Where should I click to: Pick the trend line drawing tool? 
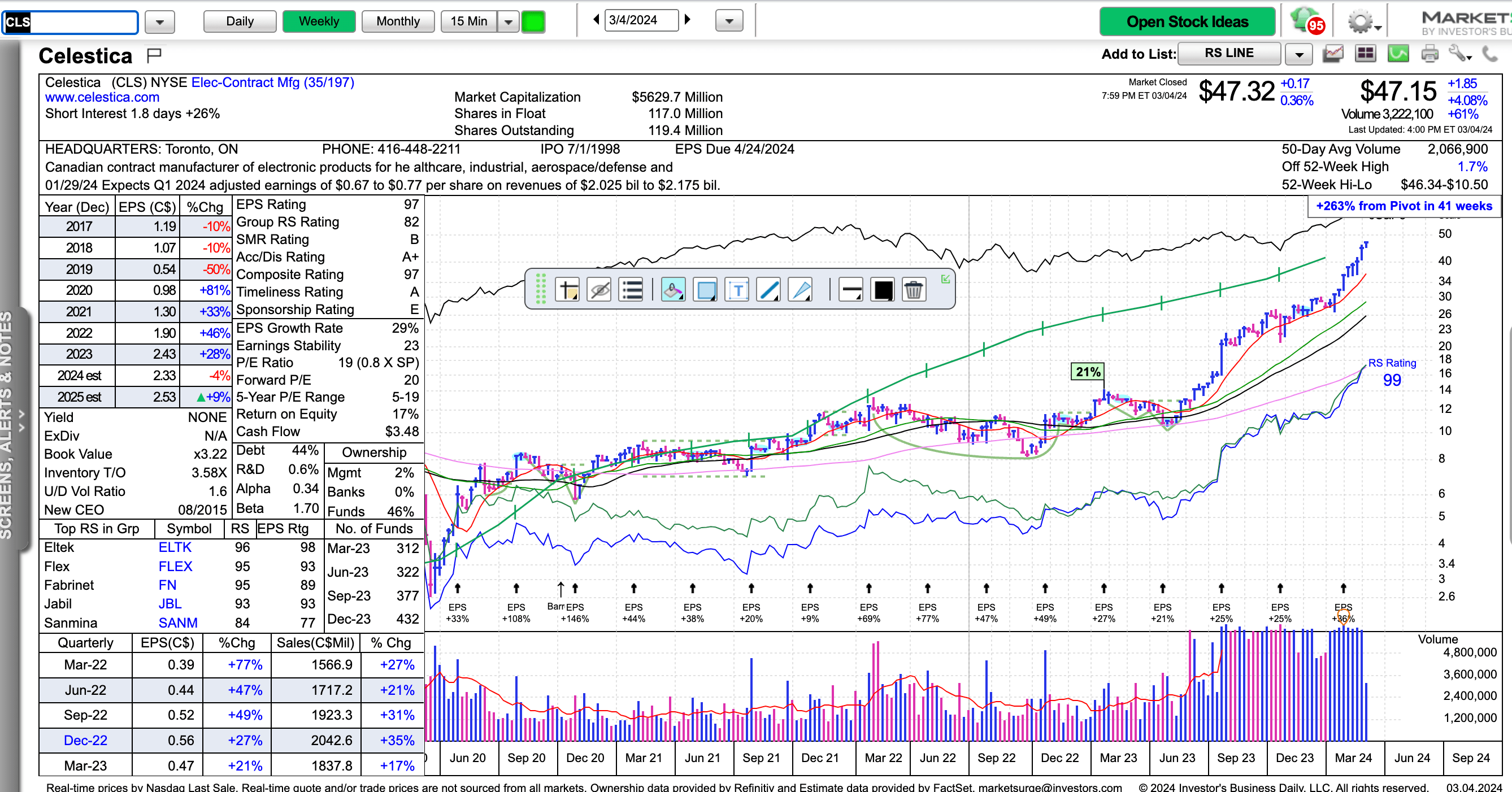point(769,290)
